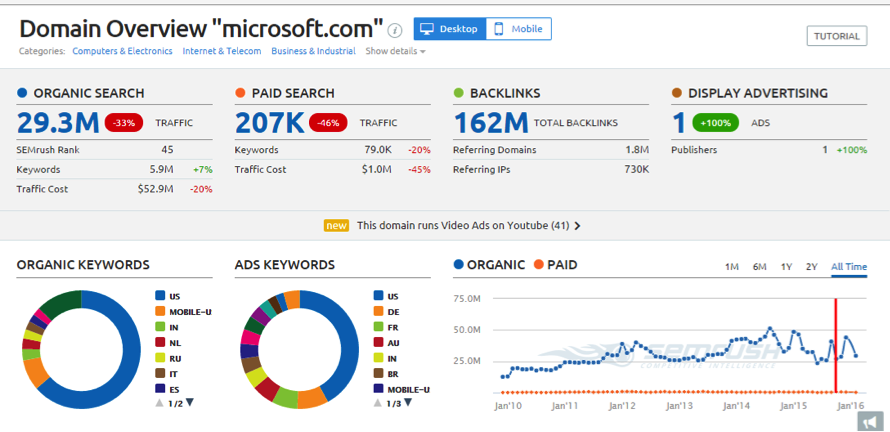Click the US blue swatch in Organic Keywords legend
This screenshot has width=890, height=432.
(160, 296)
